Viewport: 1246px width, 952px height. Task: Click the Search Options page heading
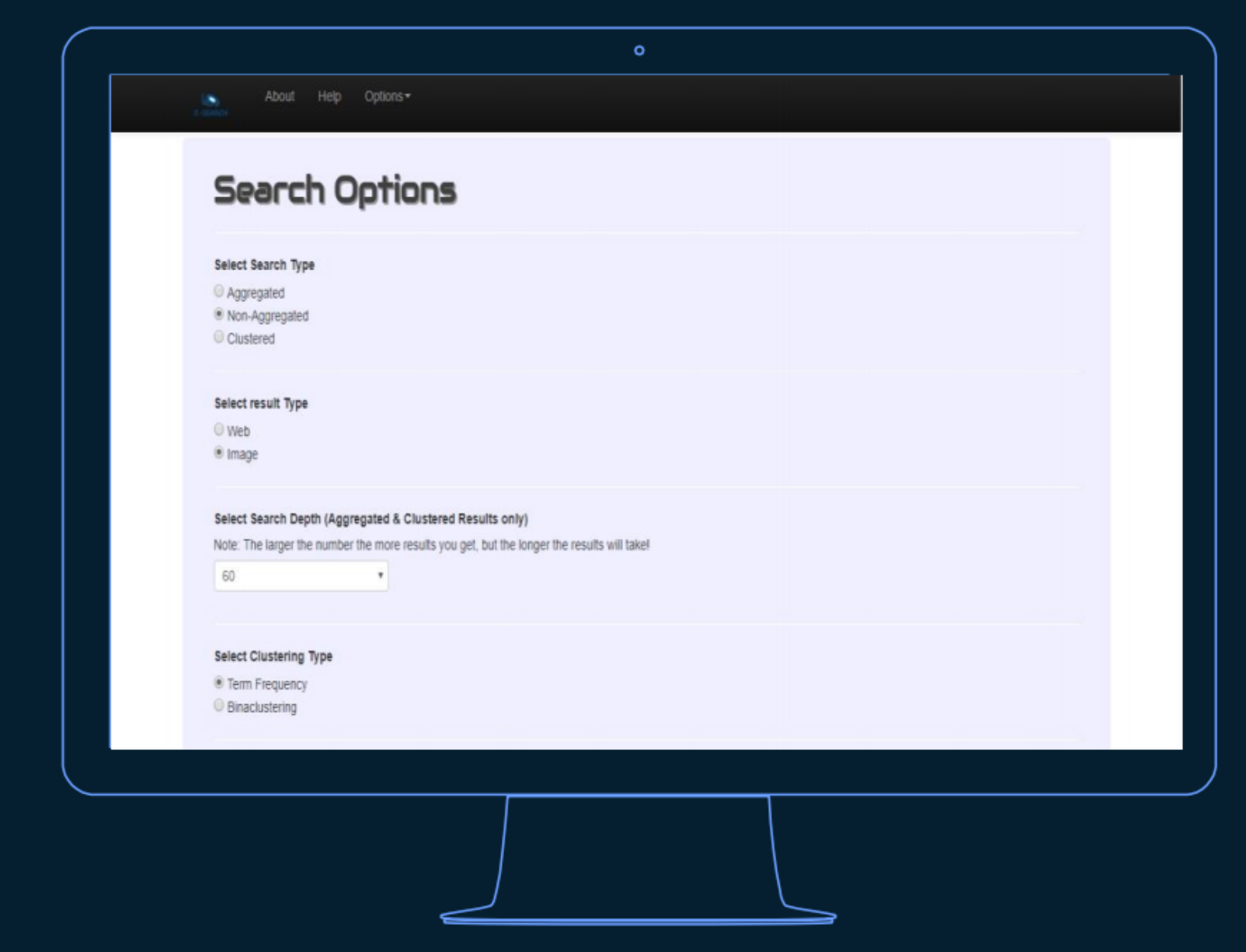(336, 189)
